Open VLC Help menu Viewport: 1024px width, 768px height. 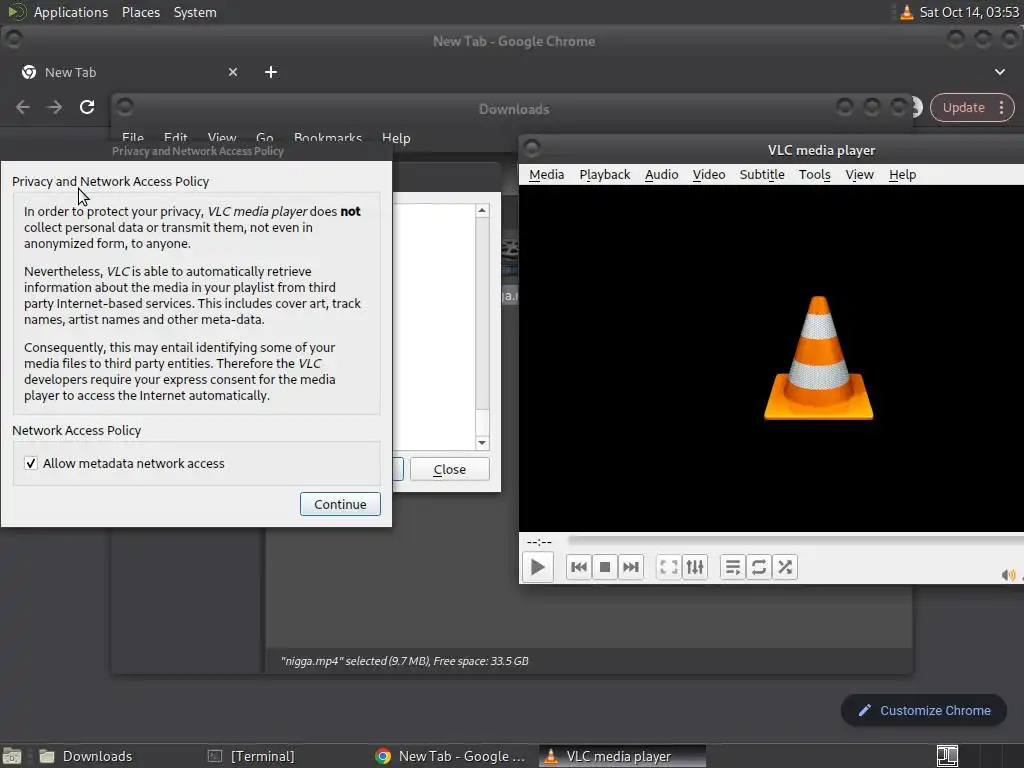[903, 174]
